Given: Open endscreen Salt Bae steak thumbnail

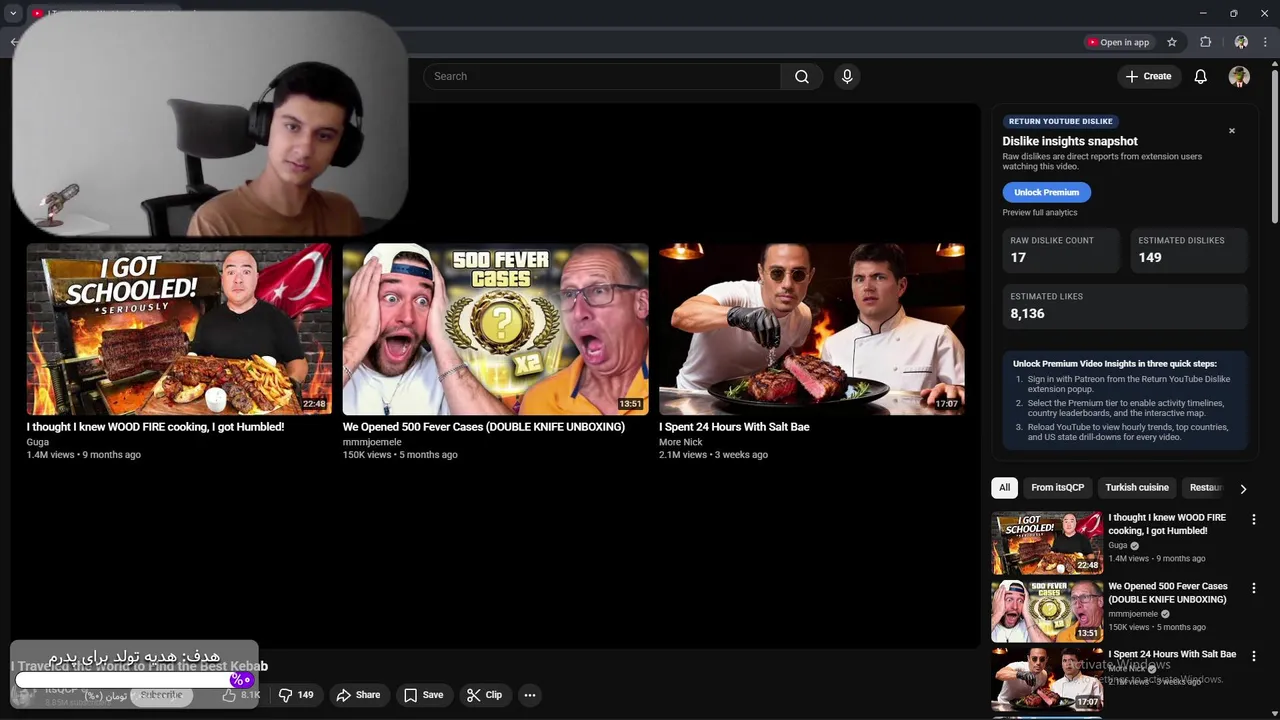Looking at the screenshot, I should pyautogui.click(x=811, y=329).
